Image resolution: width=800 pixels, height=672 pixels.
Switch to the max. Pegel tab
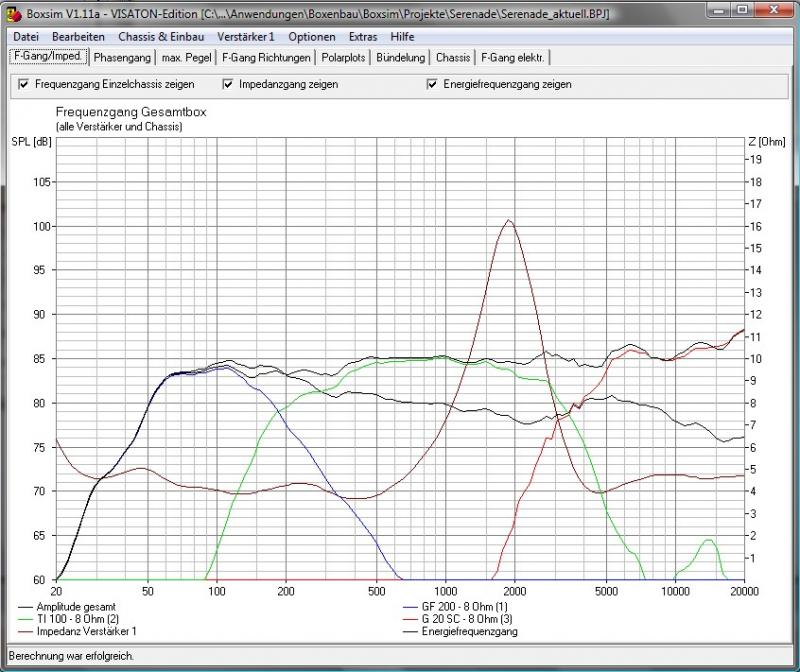[187, 58]
